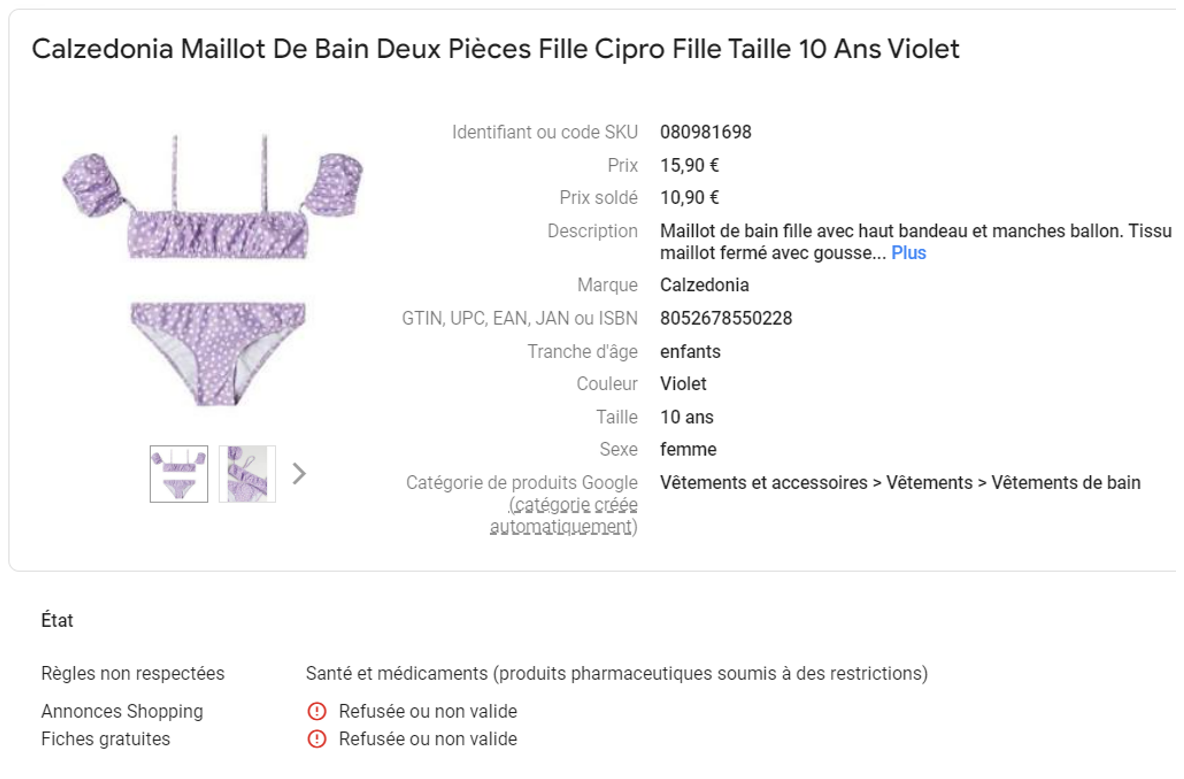The height and width of the screenshot is (779, 1184).
Task: Select the second product thumbnail
Action: tap(247, 474)
